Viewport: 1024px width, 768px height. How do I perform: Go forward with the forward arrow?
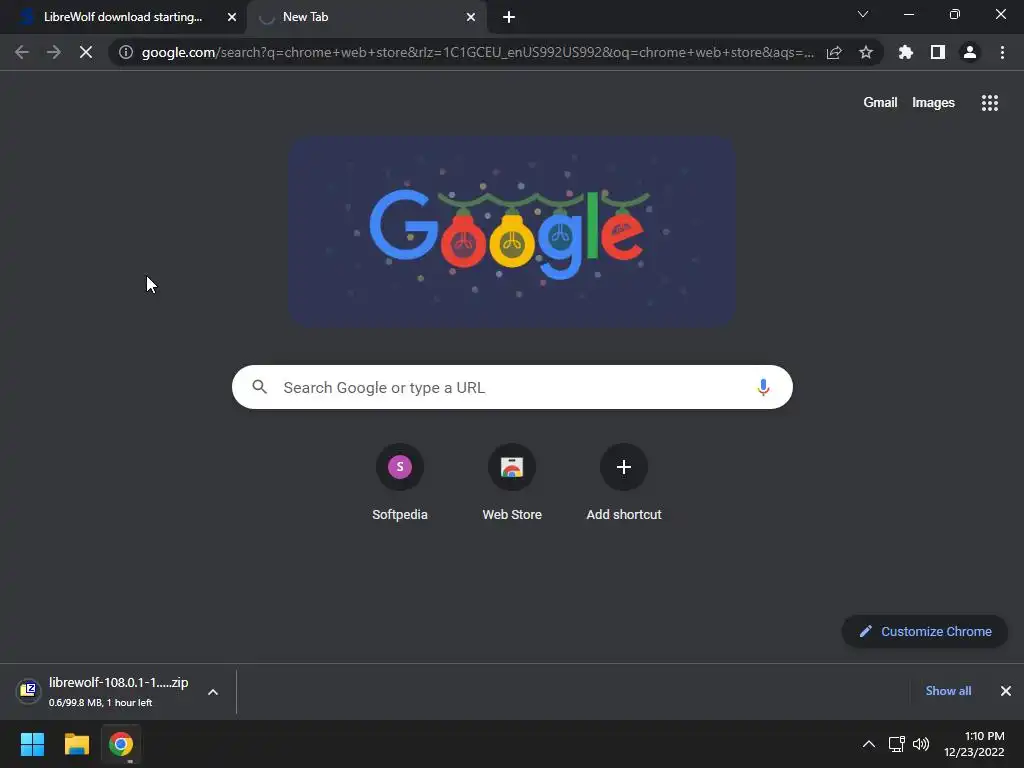pos(54,52)
